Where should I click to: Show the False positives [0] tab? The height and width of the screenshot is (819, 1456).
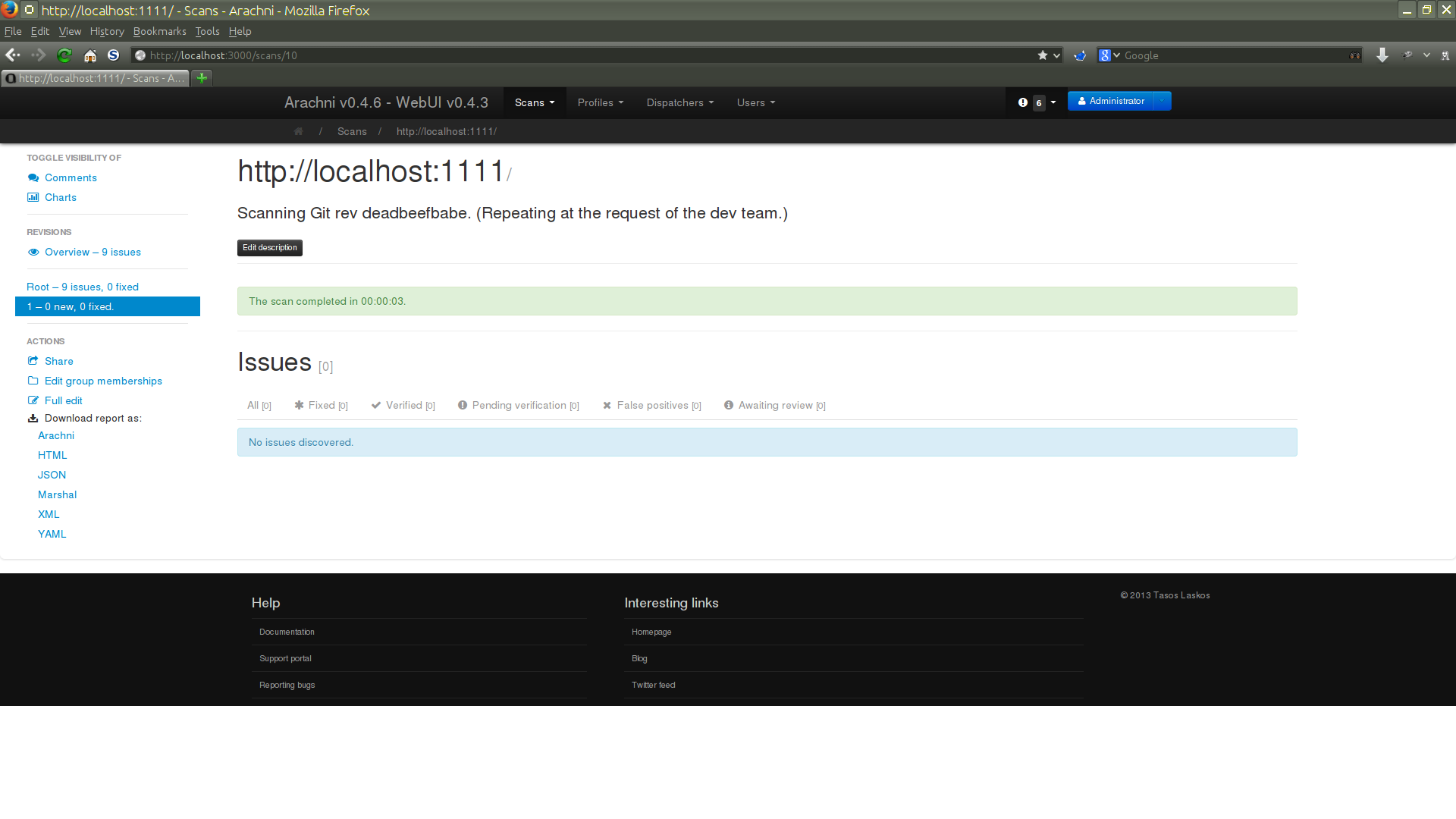[x=651, y=406]
